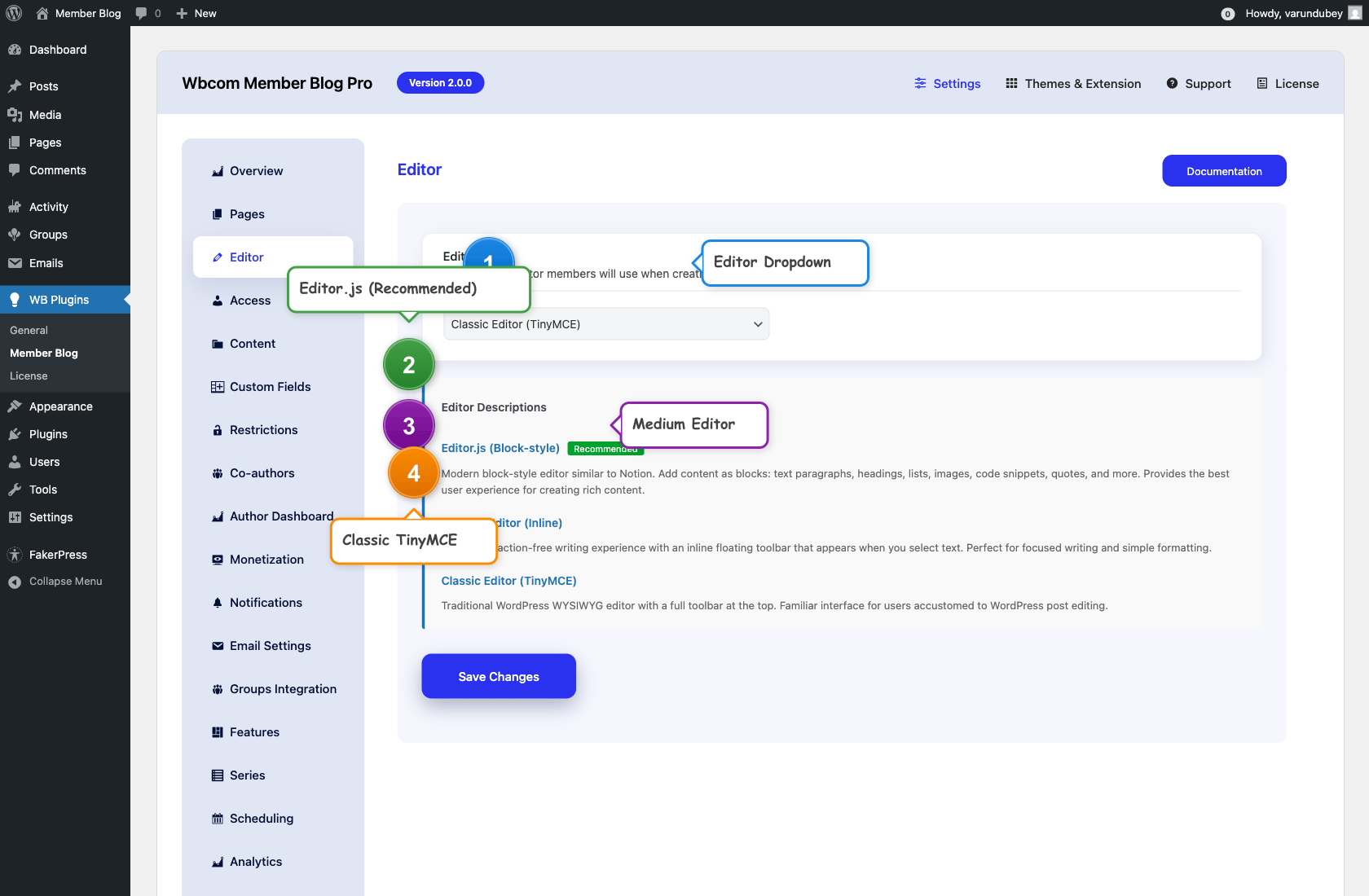This screenshot has height=896, width=1369.
Task: Select the Restrictions lock icon
Action: click(x=217, y=429)
